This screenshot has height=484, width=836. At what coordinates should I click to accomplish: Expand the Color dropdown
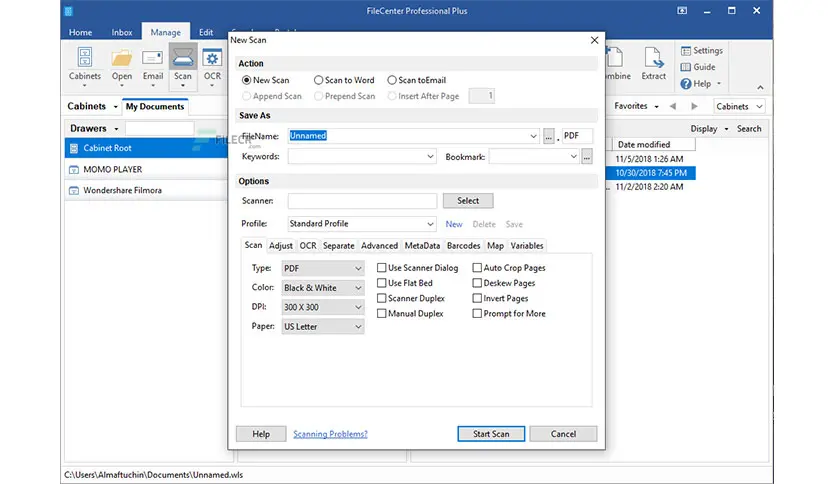323,288
